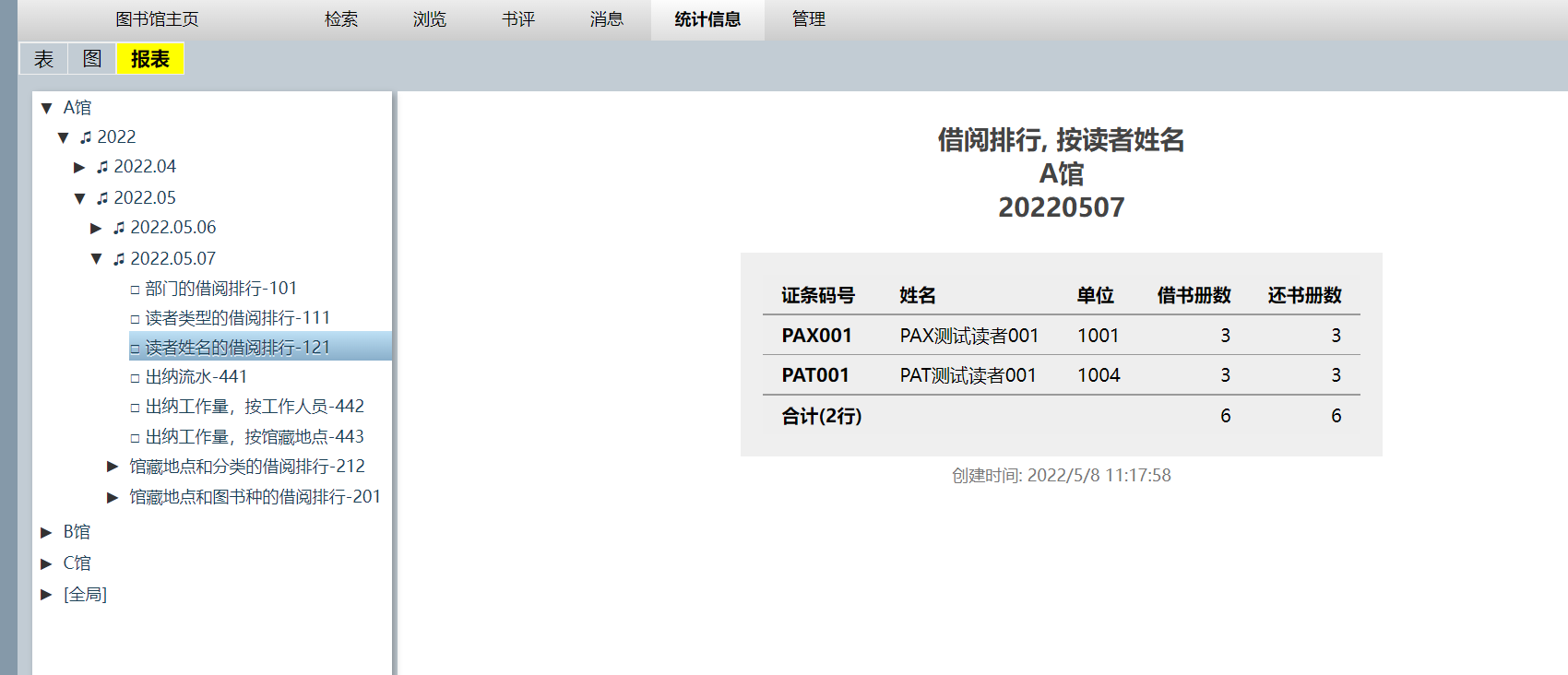Click the report title 借阅排行, 按读者姓名
The height and width of the screenshot is (675, 1568).
pyautogui.click(x=1062, y=140)
